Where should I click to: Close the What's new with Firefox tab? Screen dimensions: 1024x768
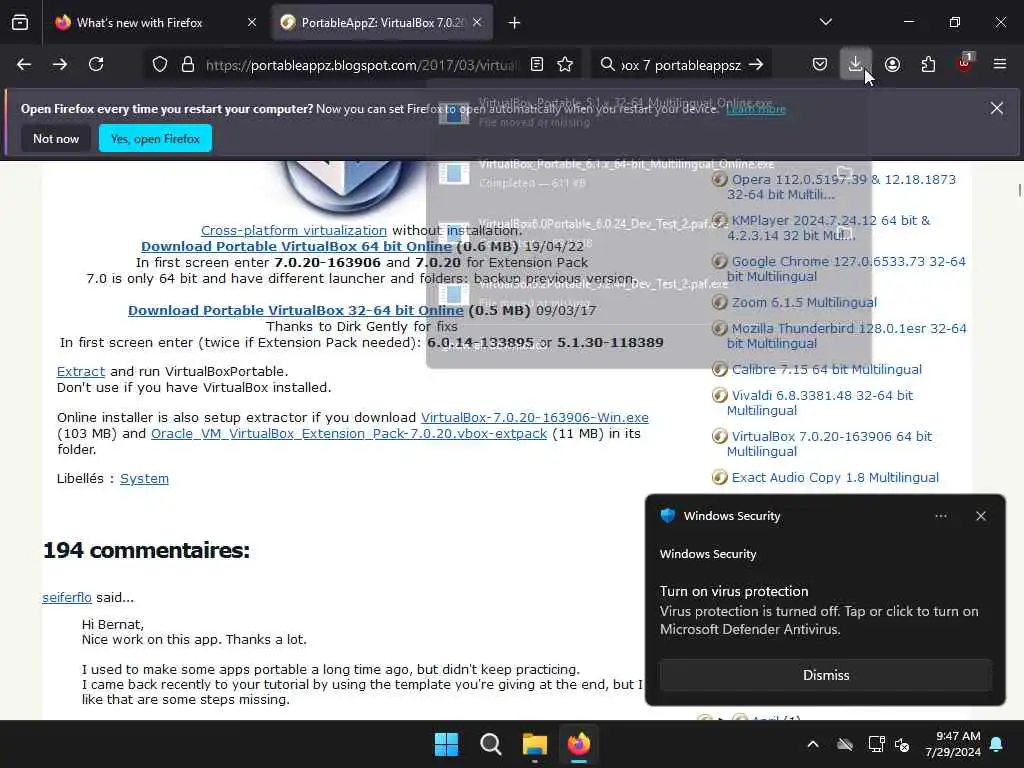pyautogui.click(x=252, y=23)
